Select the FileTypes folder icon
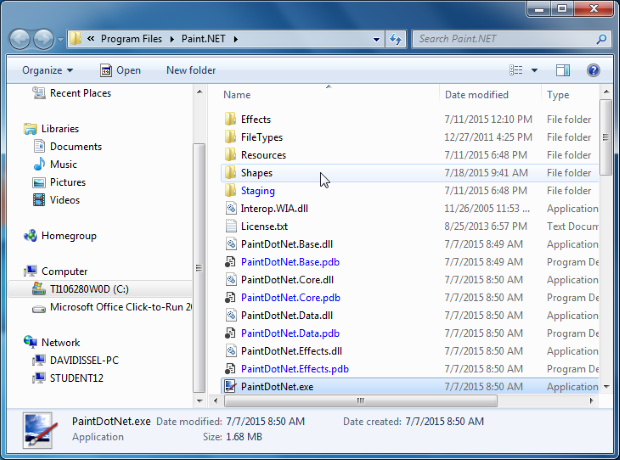This screenshot has width=620, height=460. click(x=231, y=137)
